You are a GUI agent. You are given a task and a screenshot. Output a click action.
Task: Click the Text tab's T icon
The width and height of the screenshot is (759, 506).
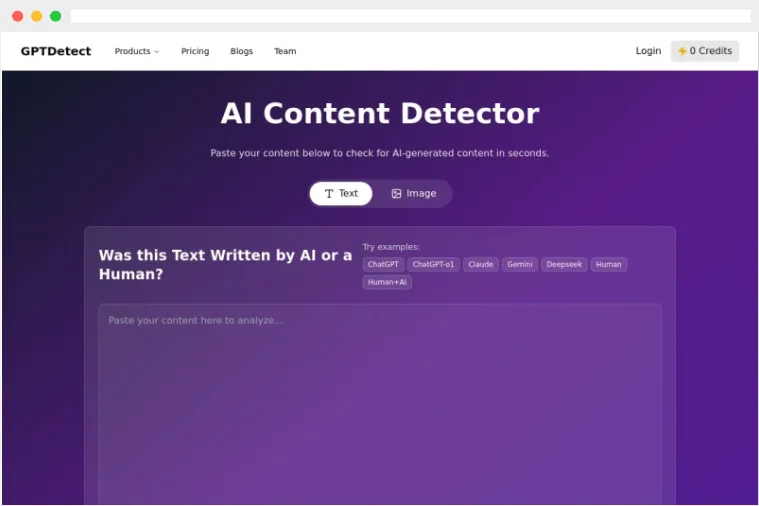click(329, 193)
